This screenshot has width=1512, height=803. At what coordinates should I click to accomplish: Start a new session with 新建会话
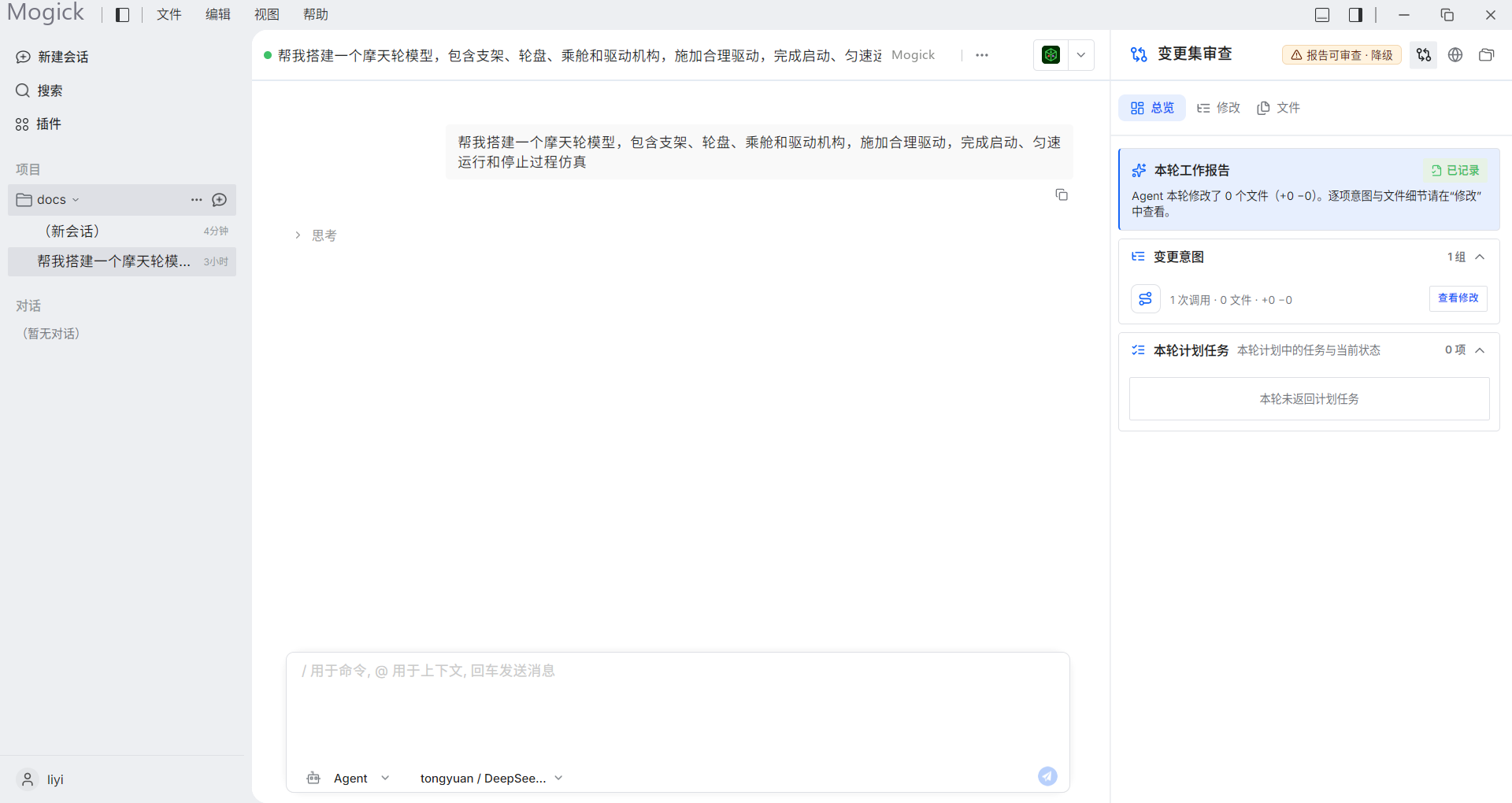[52, 57]
